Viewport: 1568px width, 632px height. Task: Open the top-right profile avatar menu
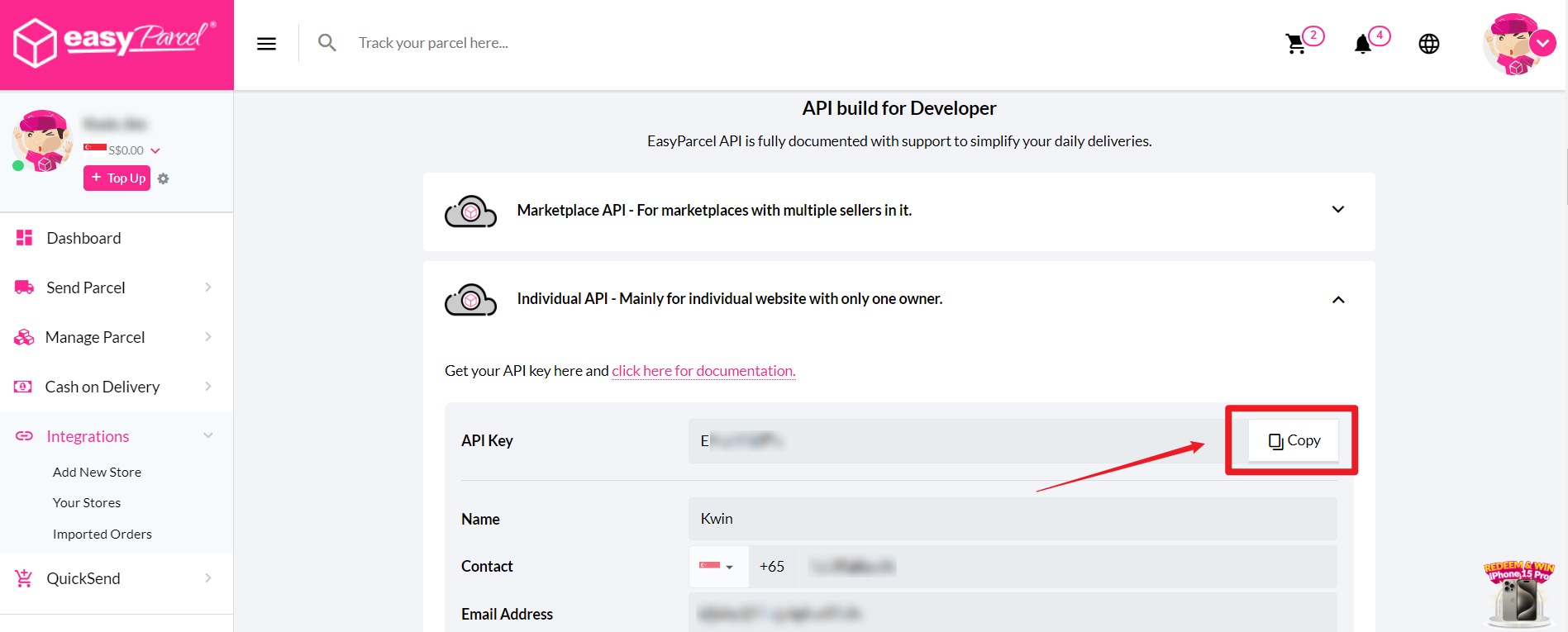pos(1518,44)
